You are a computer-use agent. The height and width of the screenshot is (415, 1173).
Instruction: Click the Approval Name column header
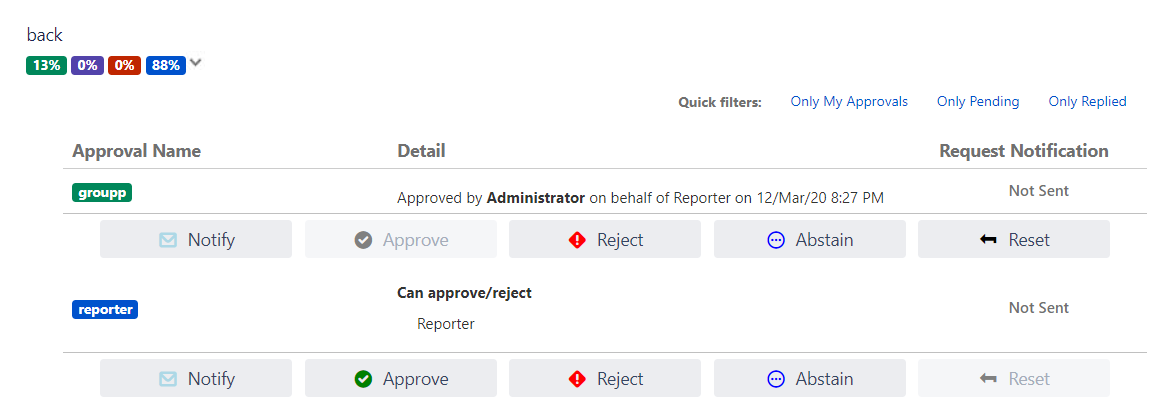137,151
